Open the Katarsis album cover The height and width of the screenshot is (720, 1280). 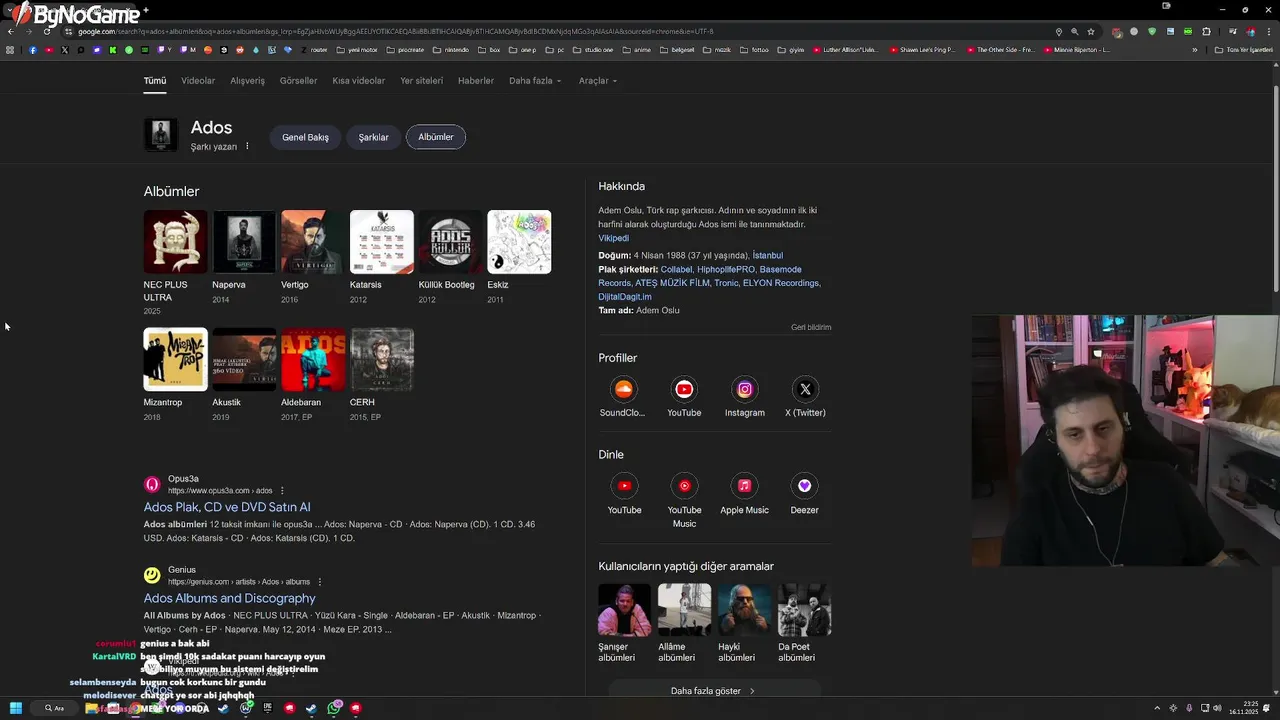[x=382, y=242]
